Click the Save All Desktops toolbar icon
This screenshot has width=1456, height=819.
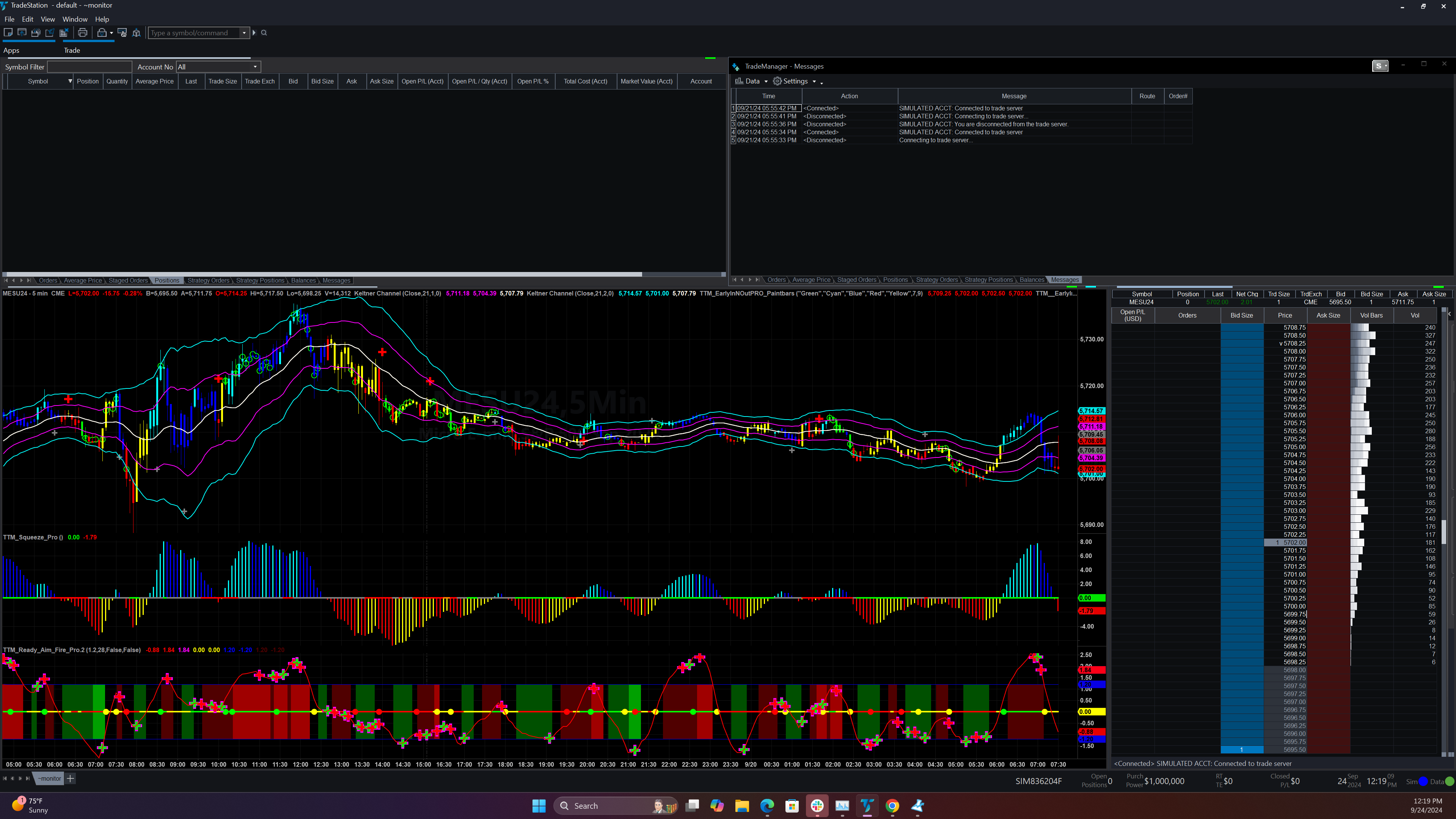[36, 33]
